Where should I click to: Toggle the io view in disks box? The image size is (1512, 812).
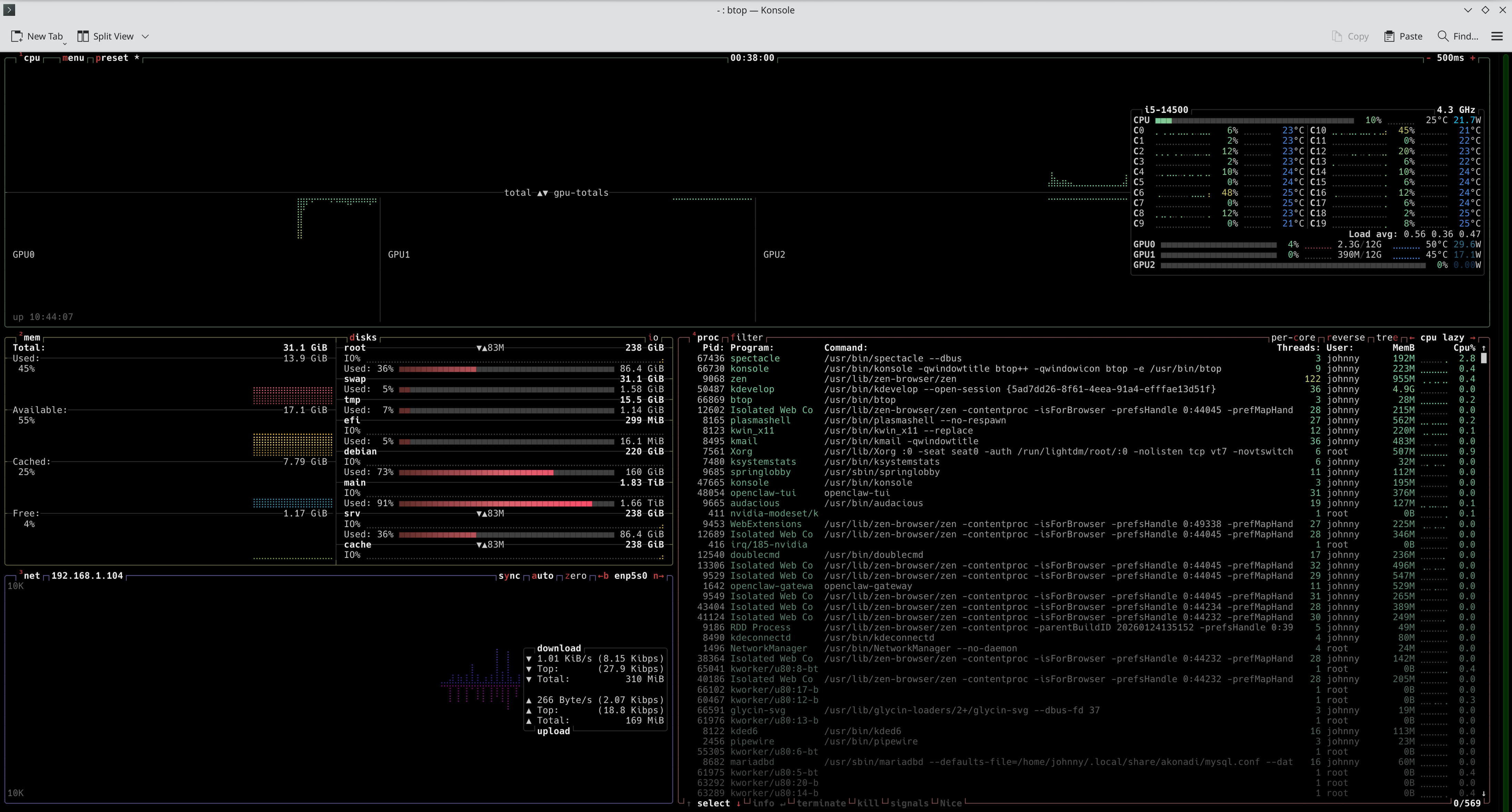[653, 337]
